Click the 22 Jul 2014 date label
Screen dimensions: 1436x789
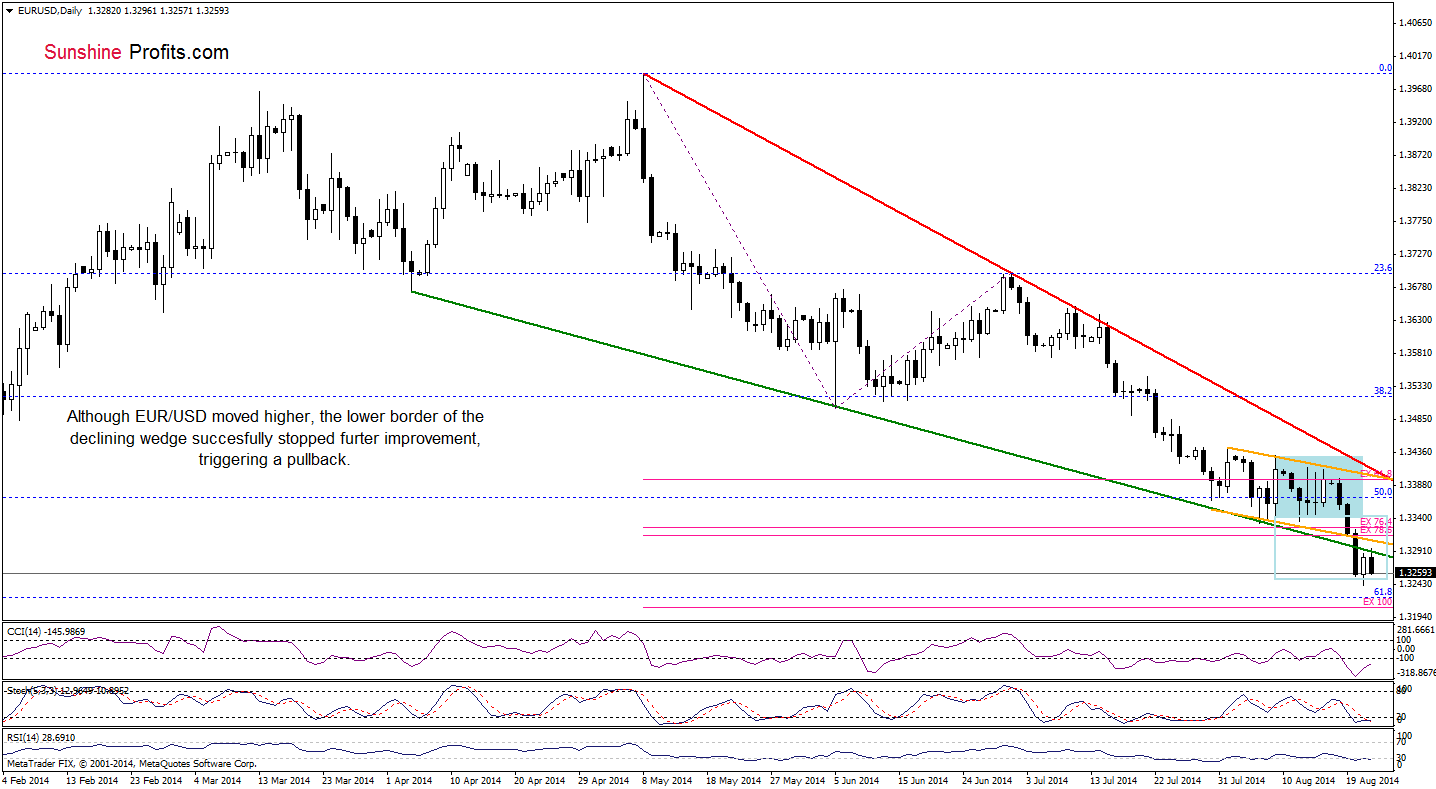(x=1178, y=779)
